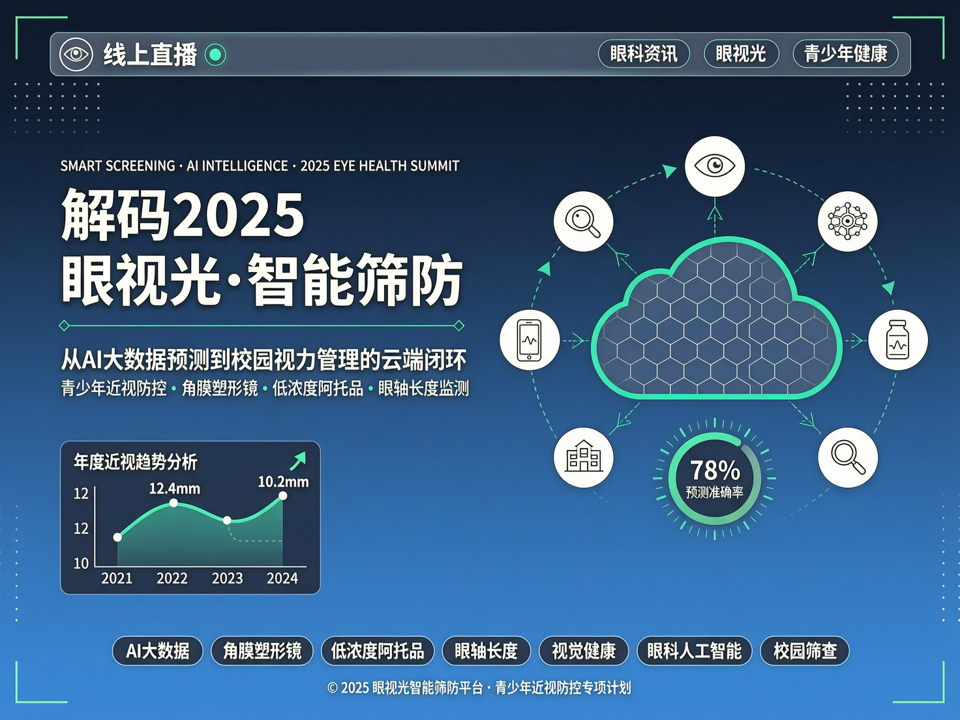Click the smartphone heartbeat icon

pyautogui.click(x=530, y=340)
